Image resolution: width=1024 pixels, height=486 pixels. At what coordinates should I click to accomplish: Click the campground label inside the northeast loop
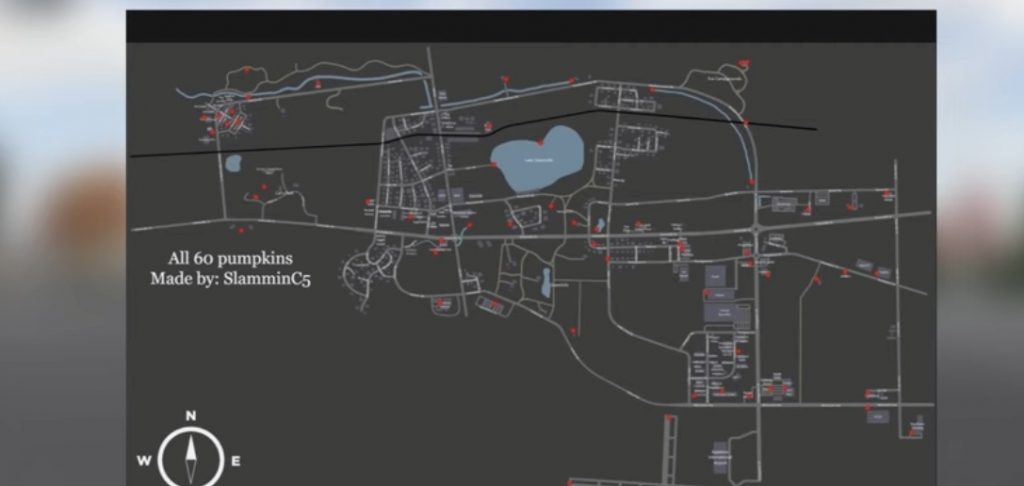723,79
